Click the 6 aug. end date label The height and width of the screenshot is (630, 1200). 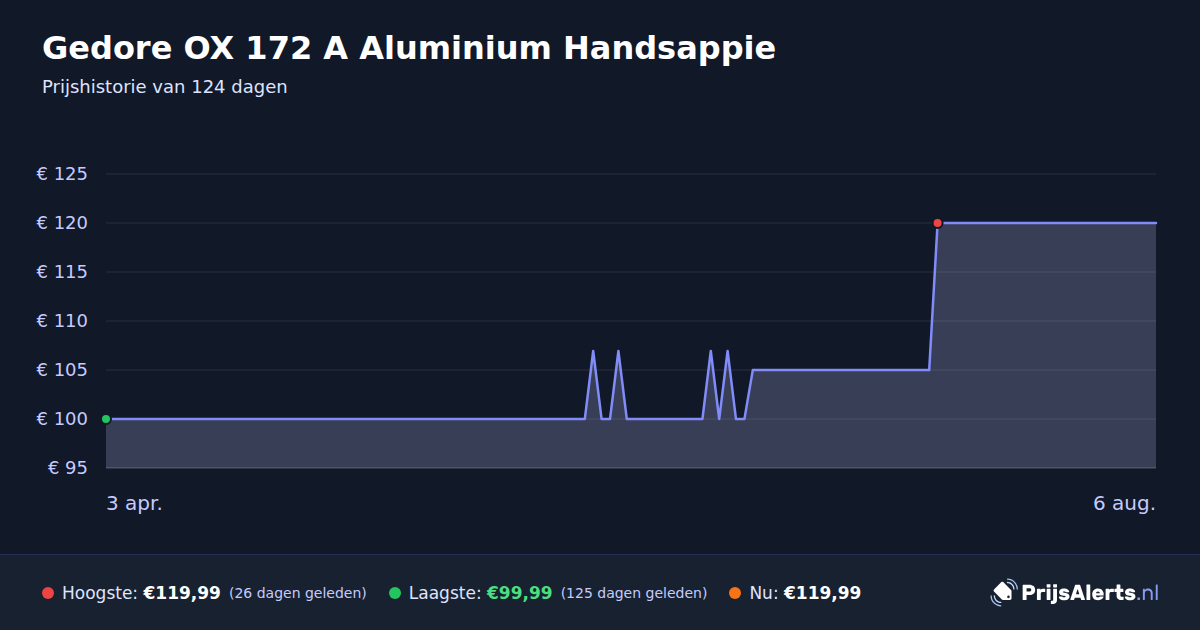tap(1124, 503)
